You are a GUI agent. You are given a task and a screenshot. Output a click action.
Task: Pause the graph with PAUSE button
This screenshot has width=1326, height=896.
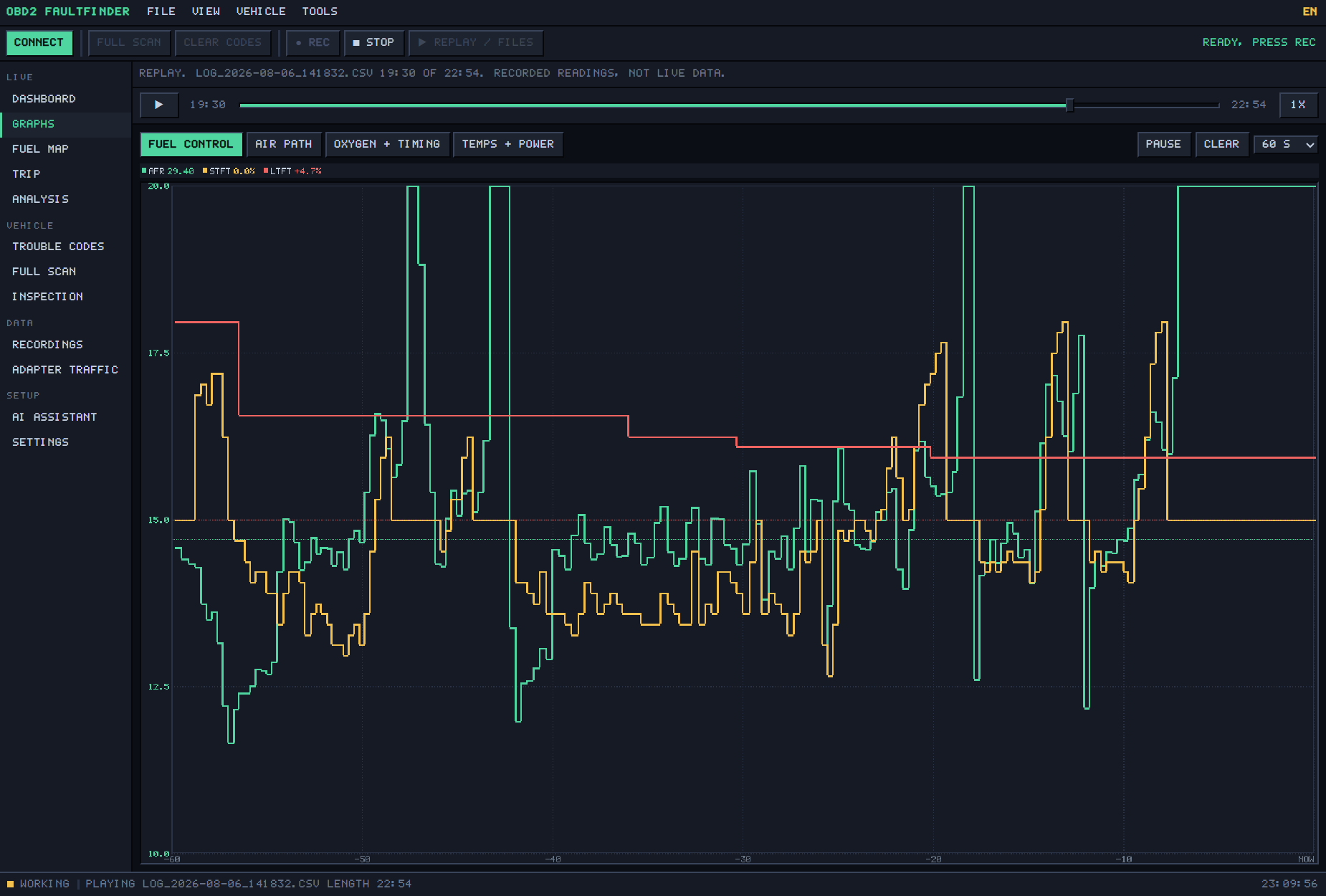click(1163, 144)
